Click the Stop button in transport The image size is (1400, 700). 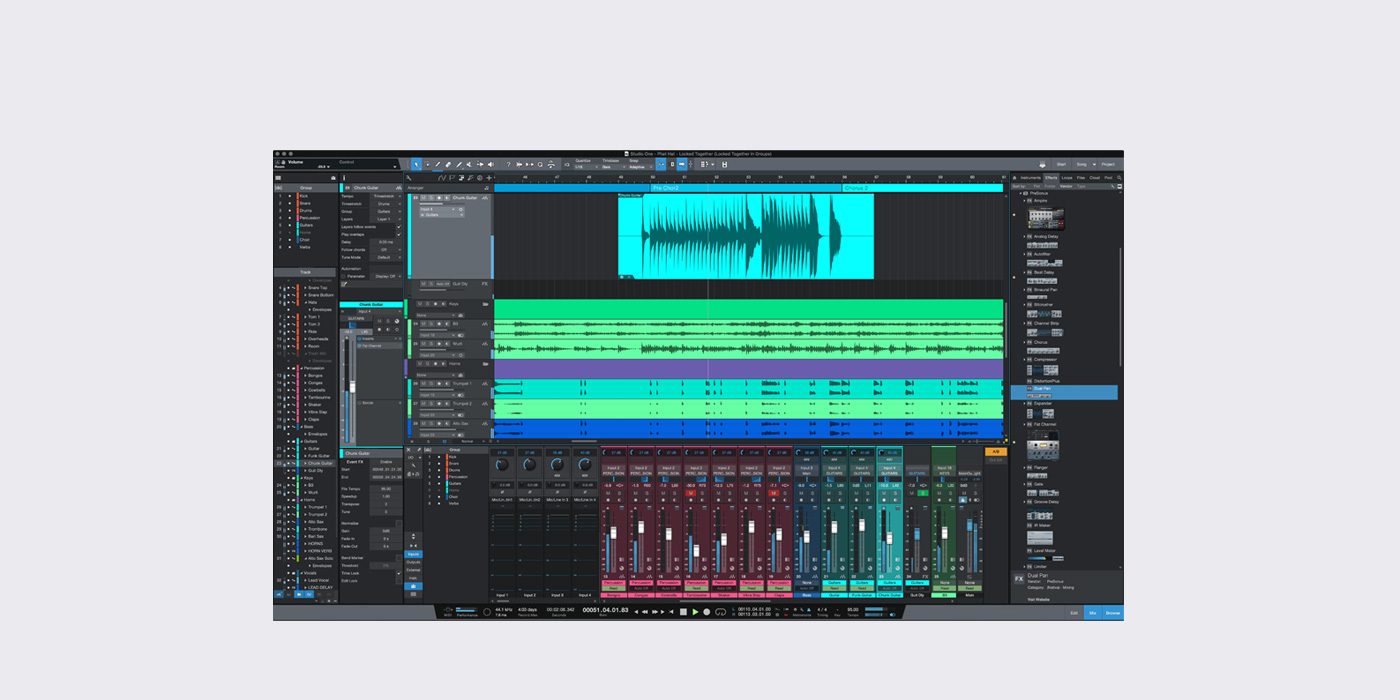click(x=683, y=611)
